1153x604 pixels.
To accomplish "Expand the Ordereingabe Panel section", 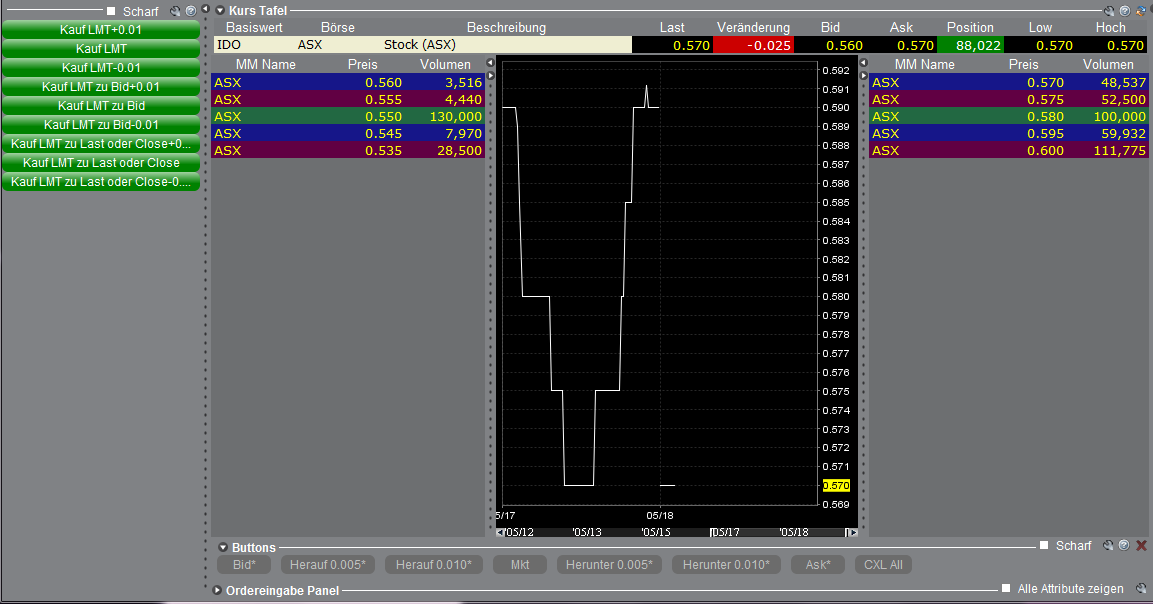I will 217,590.
